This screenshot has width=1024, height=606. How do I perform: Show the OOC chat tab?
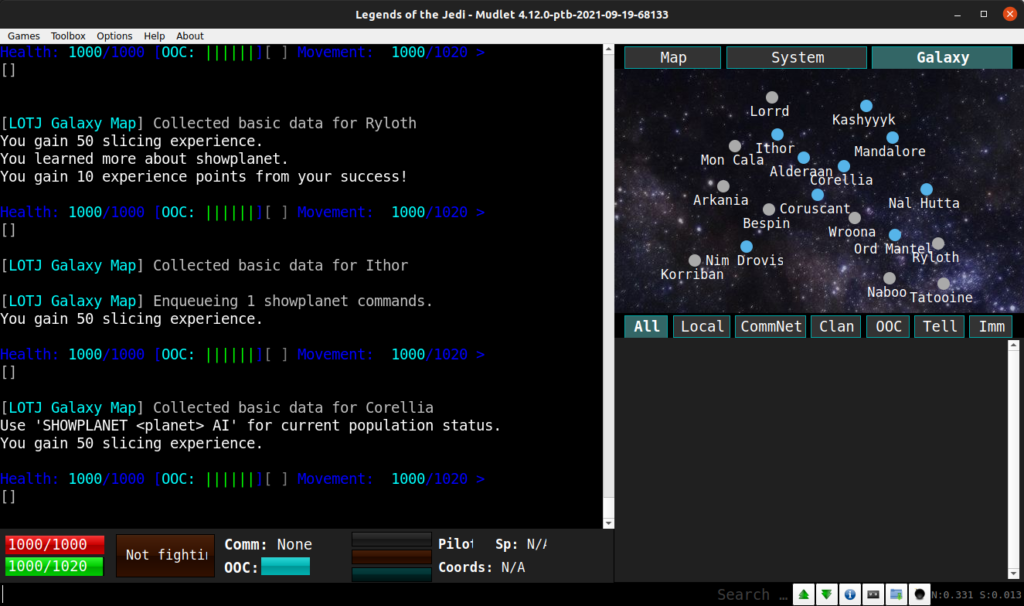[888, 327]
